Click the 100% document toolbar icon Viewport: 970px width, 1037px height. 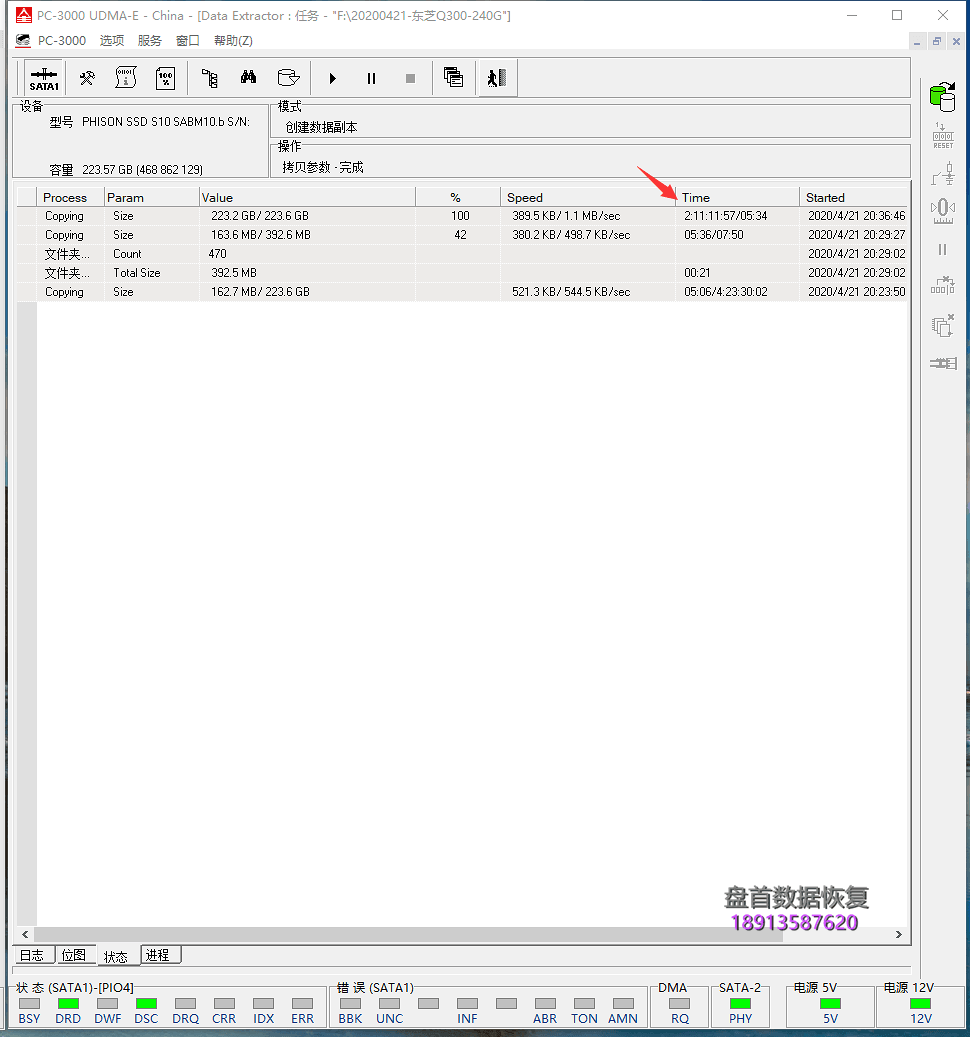point(165,78)
